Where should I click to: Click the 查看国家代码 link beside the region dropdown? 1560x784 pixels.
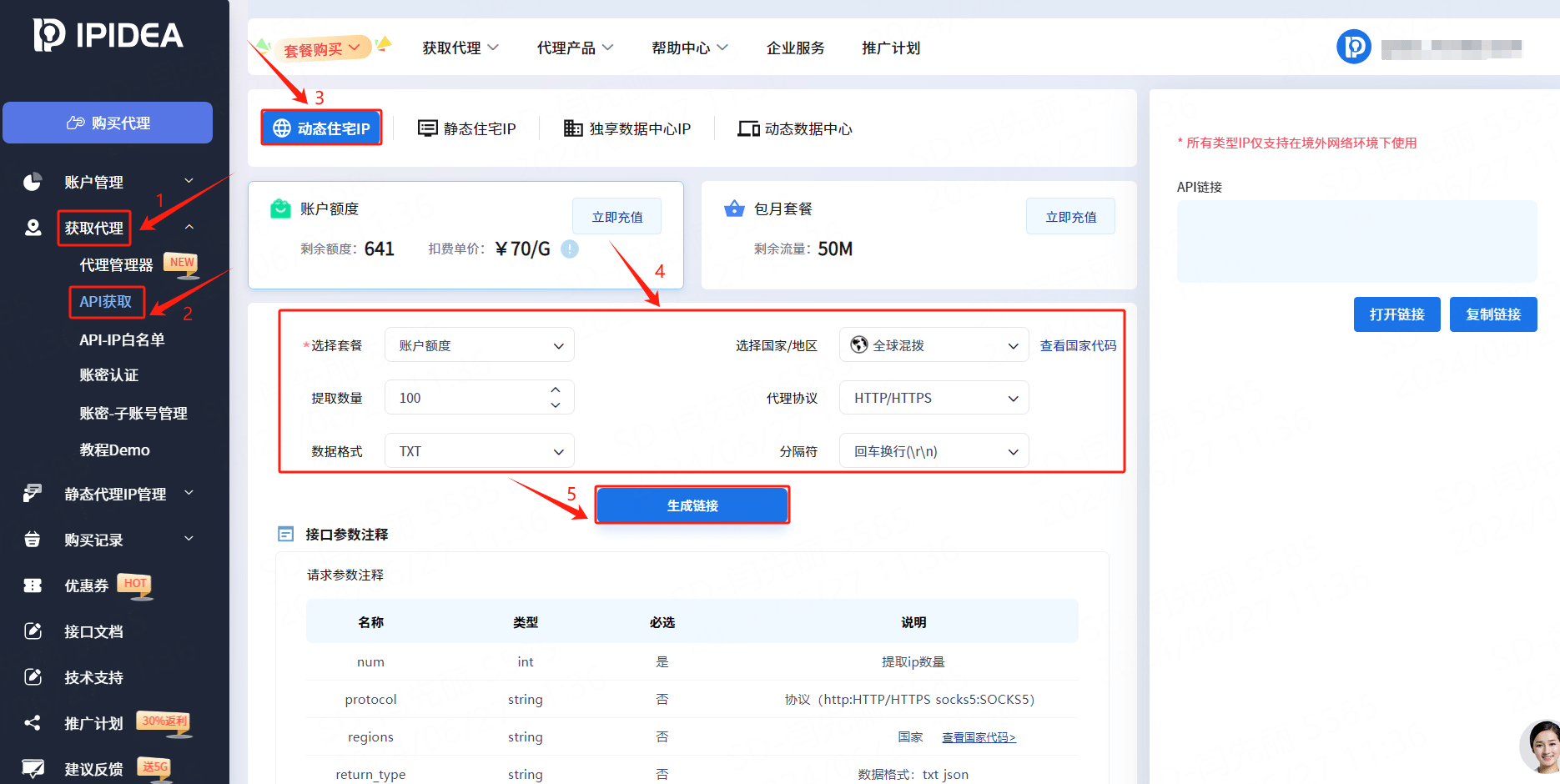click(x=1078, y=345)
